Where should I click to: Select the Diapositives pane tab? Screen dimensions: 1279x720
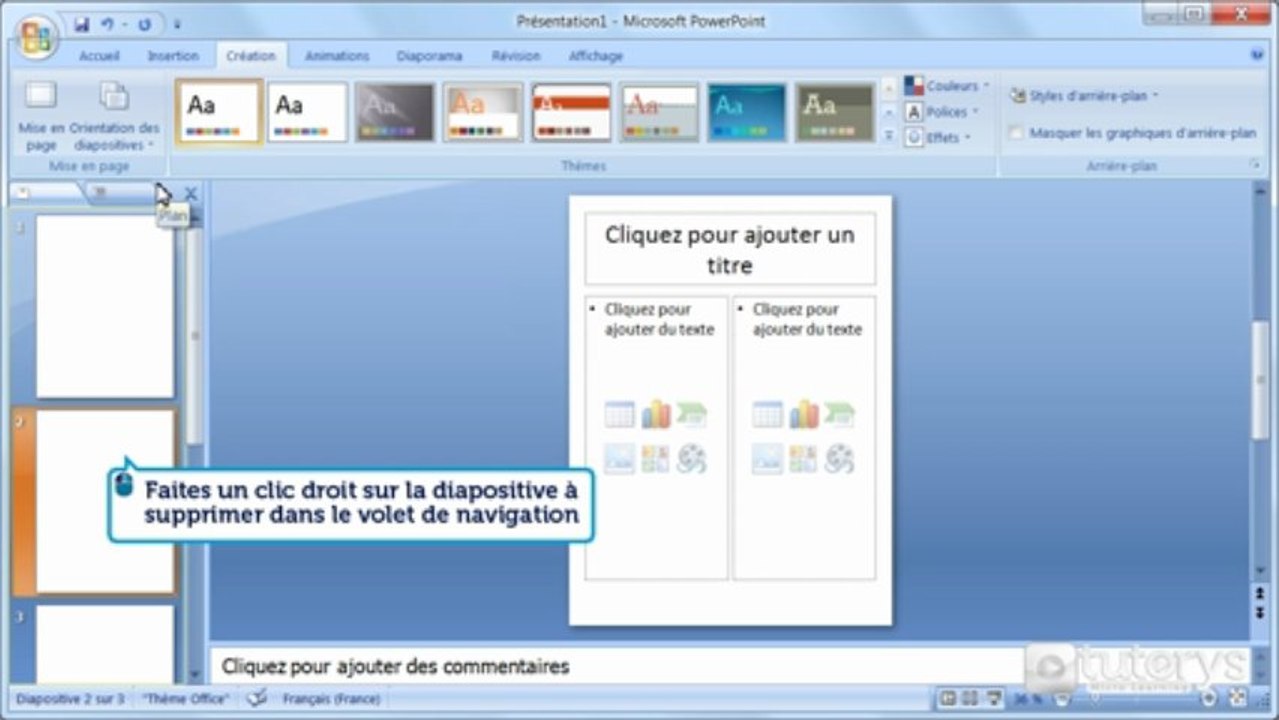coord(45,193)
